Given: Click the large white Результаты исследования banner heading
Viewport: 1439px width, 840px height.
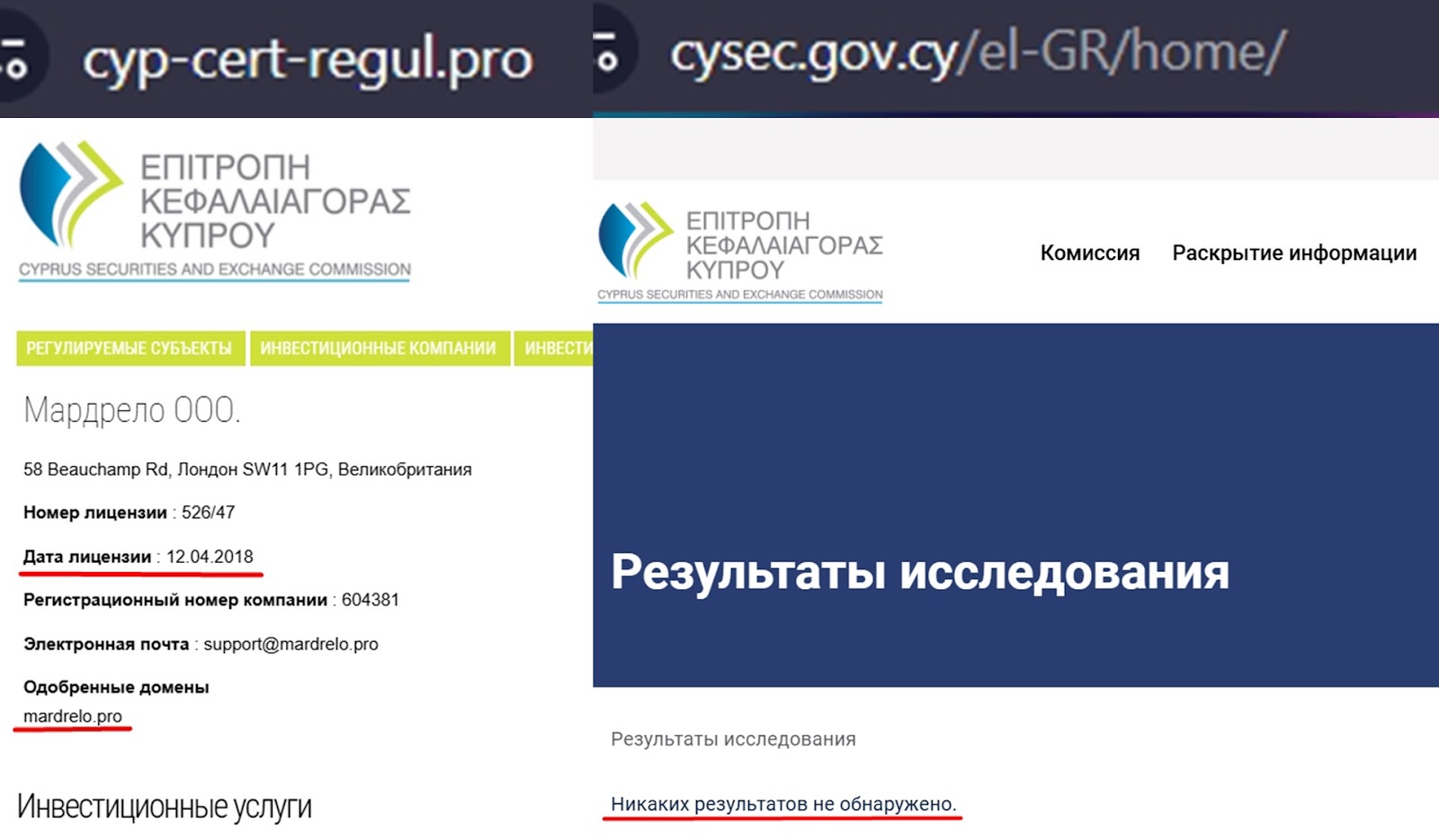Looking at the screenshot, I should coord(920,572).
